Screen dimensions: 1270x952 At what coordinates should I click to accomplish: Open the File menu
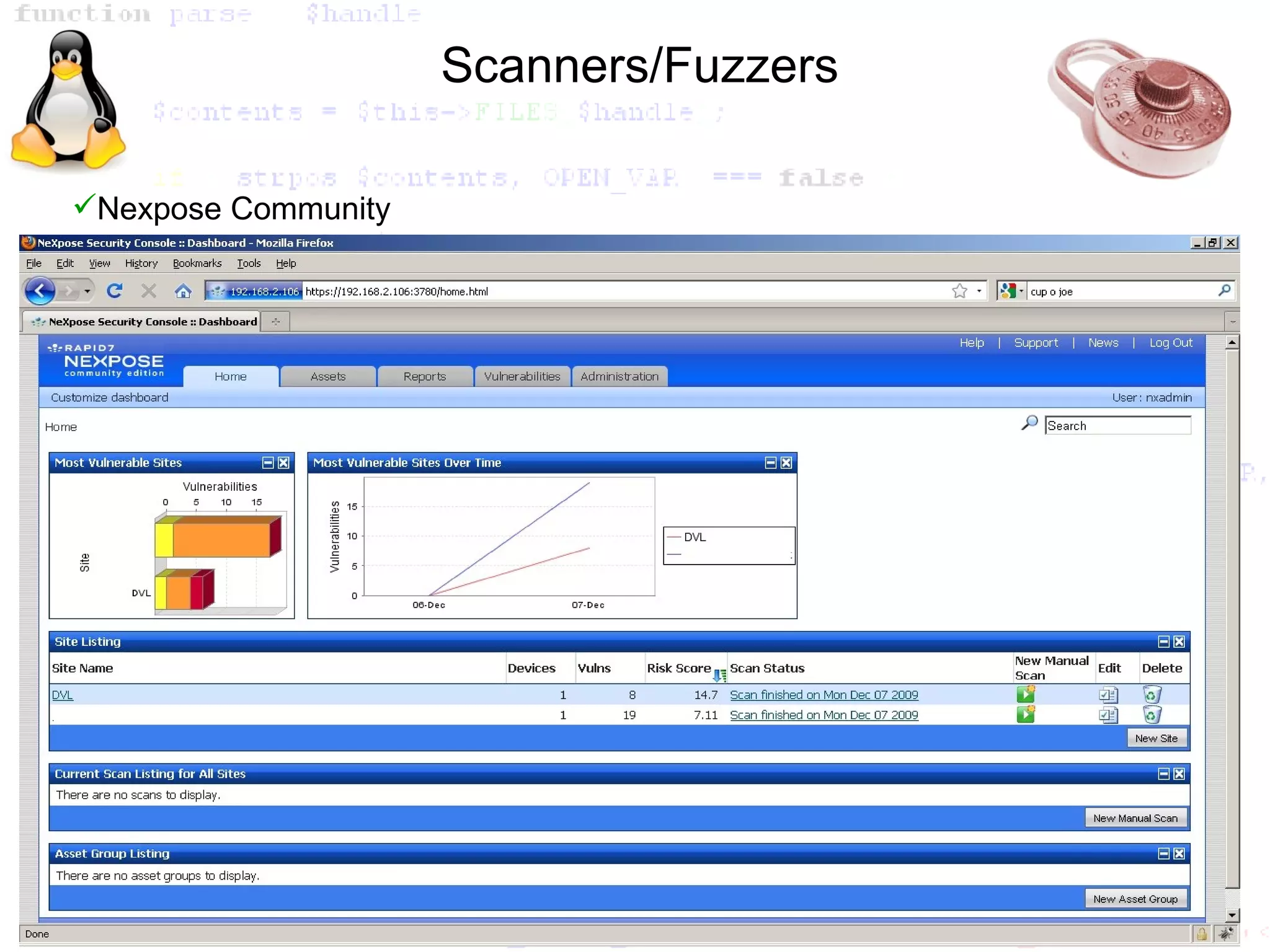click(33, 263)
